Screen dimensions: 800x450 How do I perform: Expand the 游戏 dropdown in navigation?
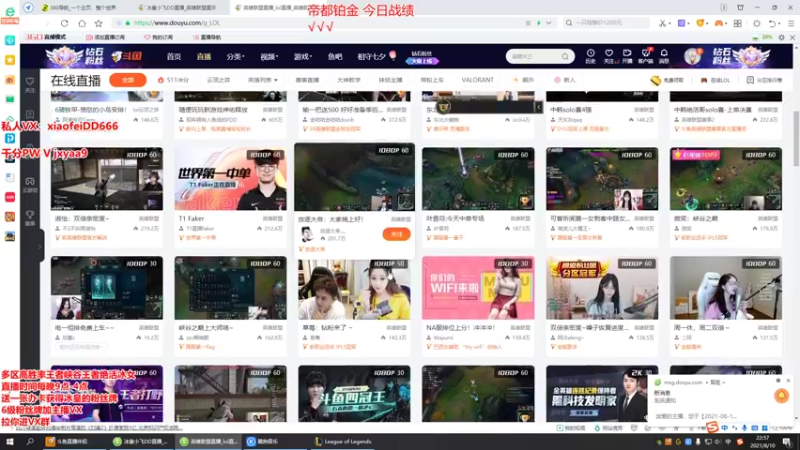coord(303,57)
